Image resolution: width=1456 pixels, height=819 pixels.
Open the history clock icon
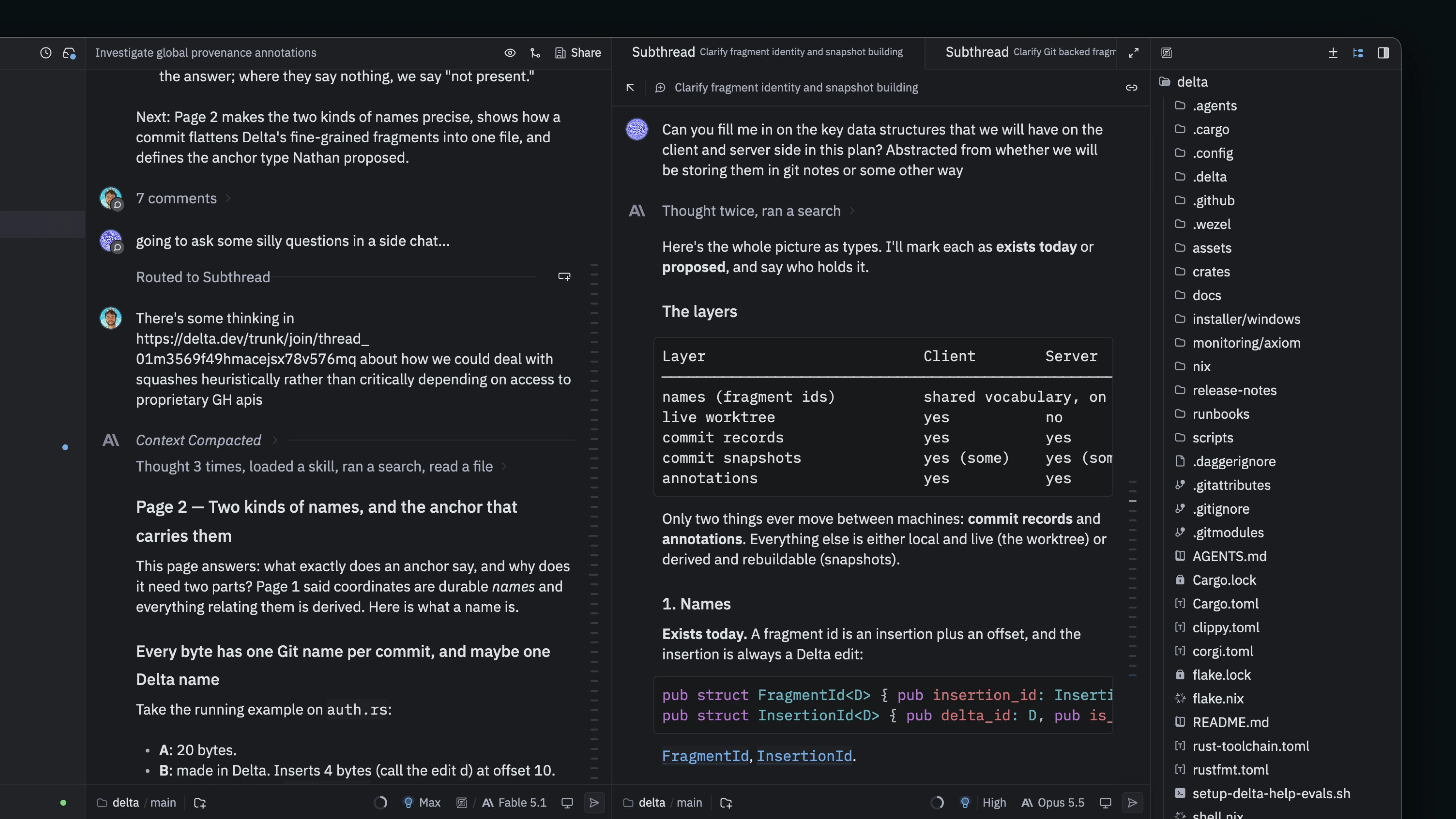pyautogui.click(x=46, y=53)
